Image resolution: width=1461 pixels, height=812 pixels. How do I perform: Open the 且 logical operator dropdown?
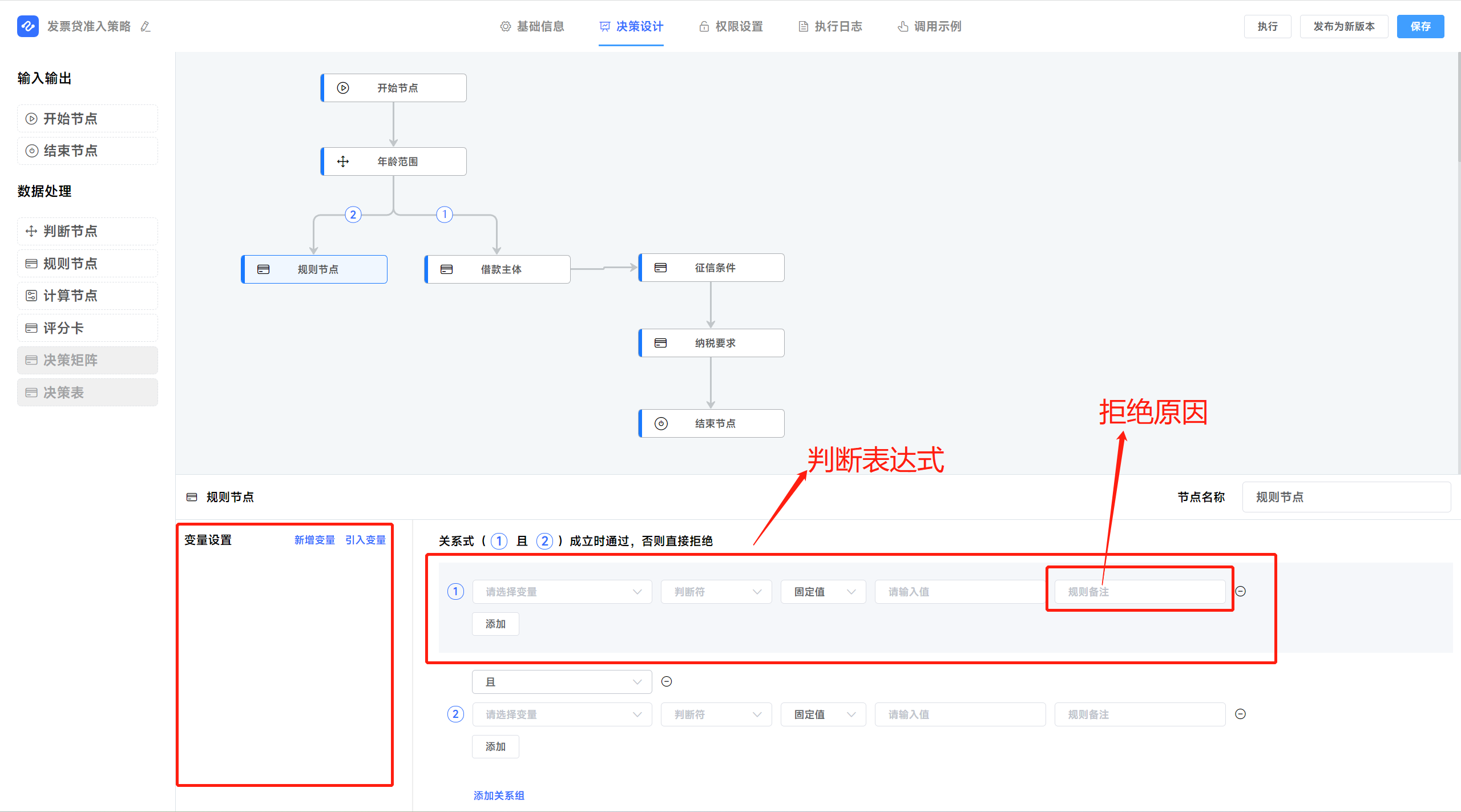(562, 682)
